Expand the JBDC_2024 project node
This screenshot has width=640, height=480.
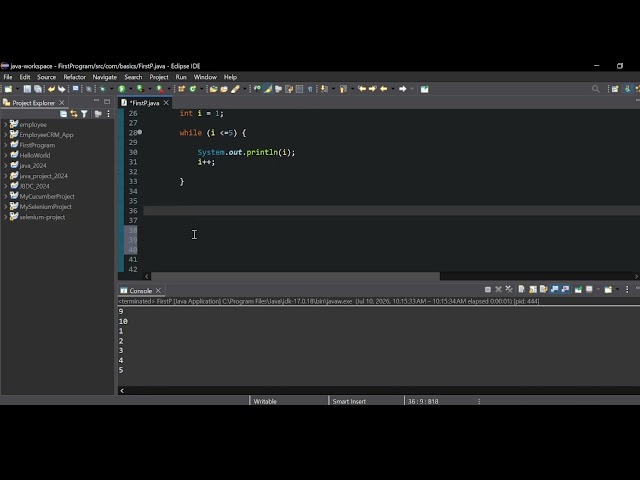[x=5, y=186]
